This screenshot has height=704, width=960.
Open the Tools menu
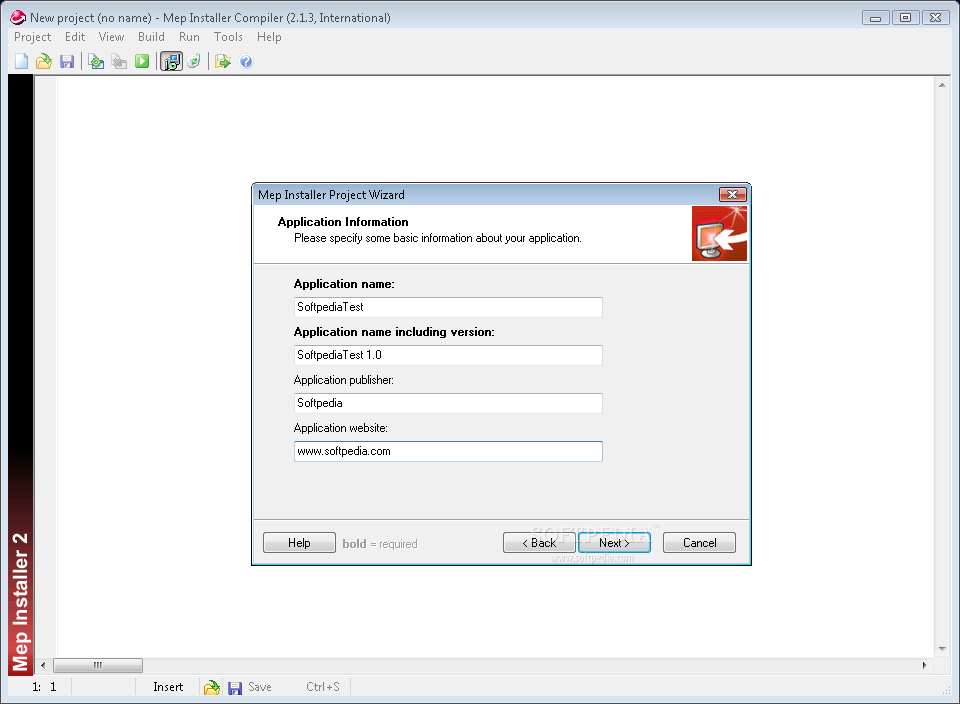(228, 37)
